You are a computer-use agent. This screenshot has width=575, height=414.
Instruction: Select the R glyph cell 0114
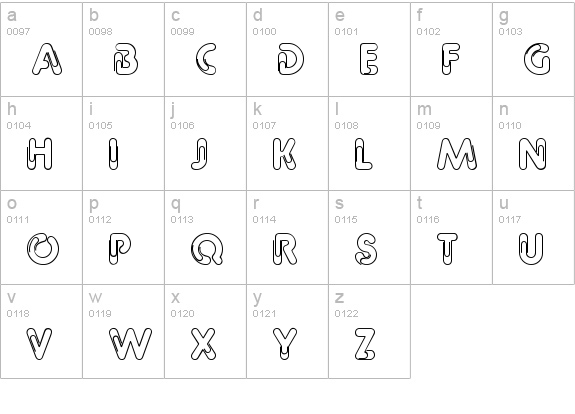285,249
